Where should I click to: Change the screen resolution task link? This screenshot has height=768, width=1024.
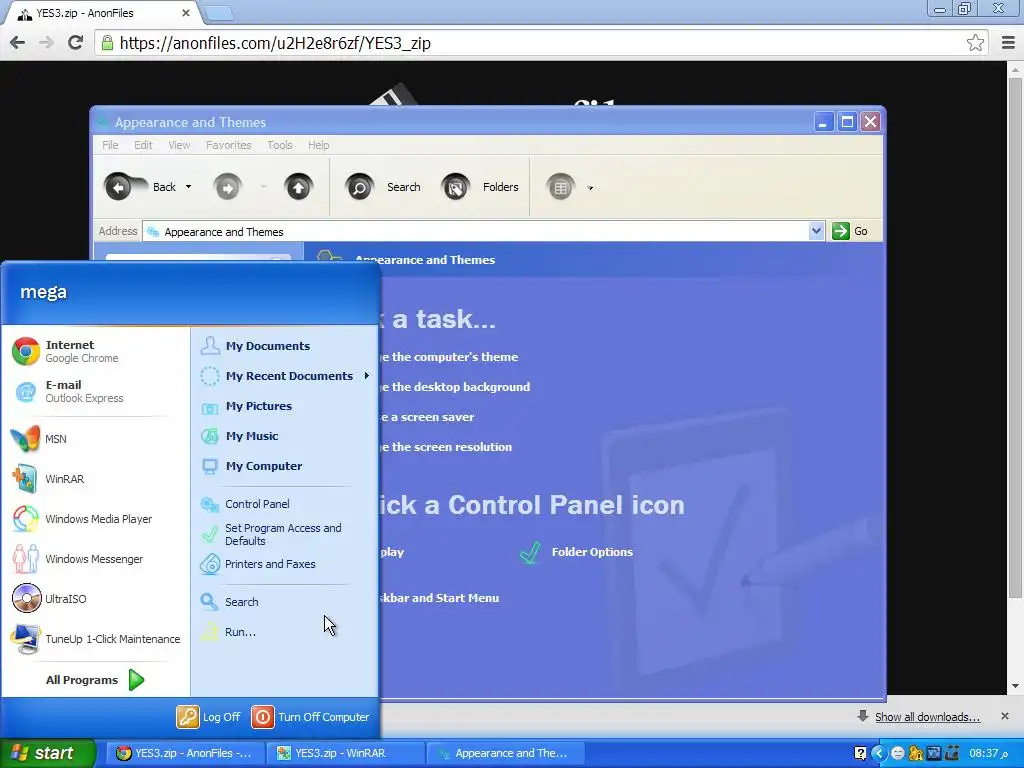pyautogui.click(x=446, y=447)
